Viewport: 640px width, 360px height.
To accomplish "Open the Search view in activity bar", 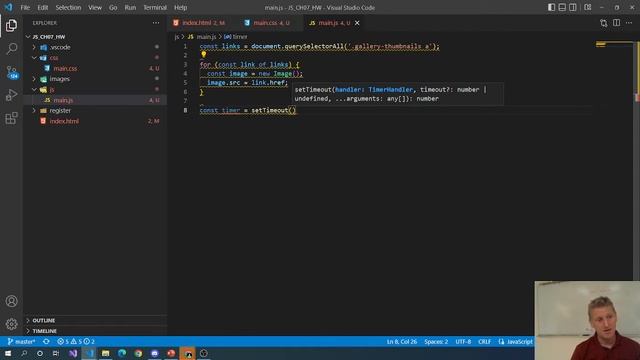I will pos(11,49).
